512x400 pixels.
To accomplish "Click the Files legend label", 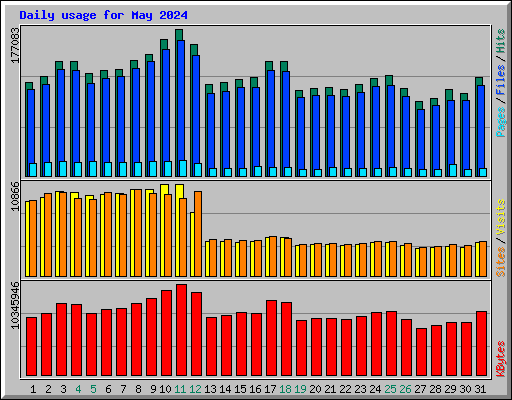I will (501, 80).
